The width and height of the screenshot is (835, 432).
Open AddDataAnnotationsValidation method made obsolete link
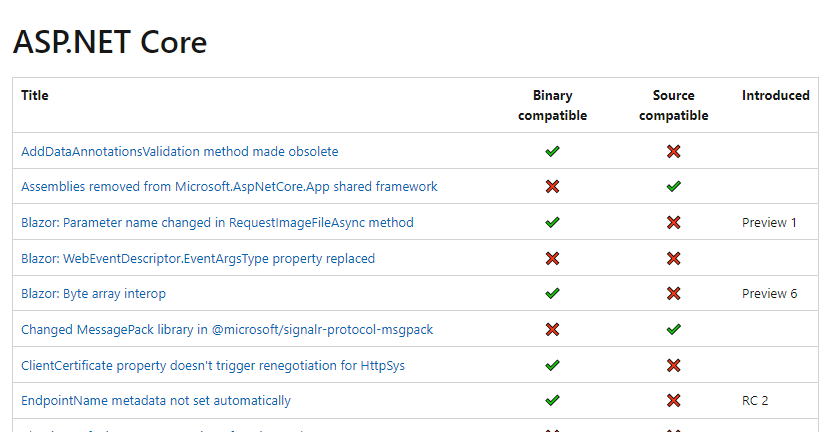(179, 151)
